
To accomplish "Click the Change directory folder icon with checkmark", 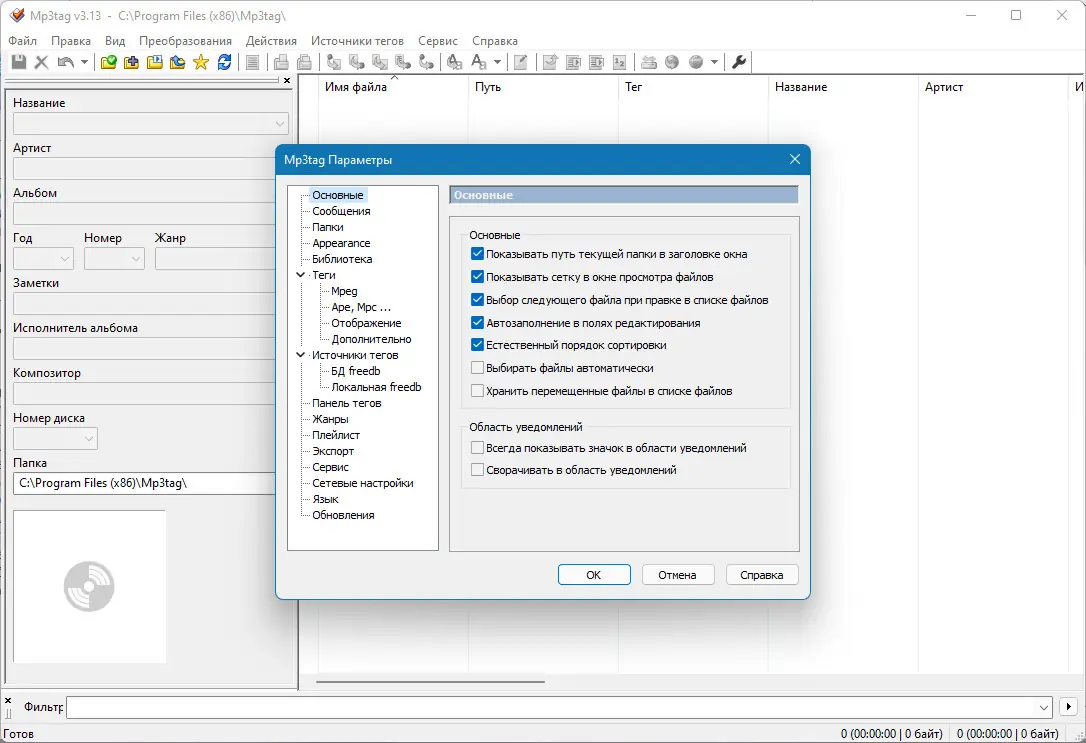I will (109, 62).
